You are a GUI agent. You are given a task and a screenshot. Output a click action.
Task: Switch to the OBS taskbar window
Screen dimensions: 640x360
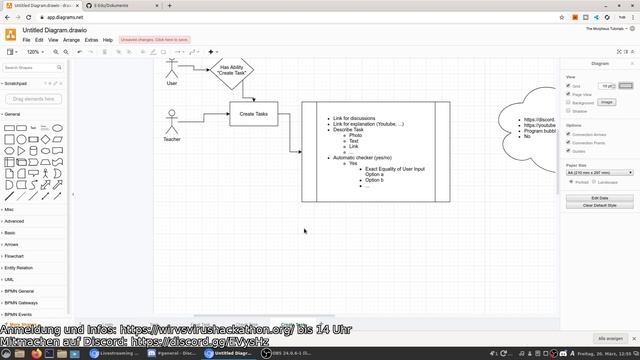pos(287,353)
